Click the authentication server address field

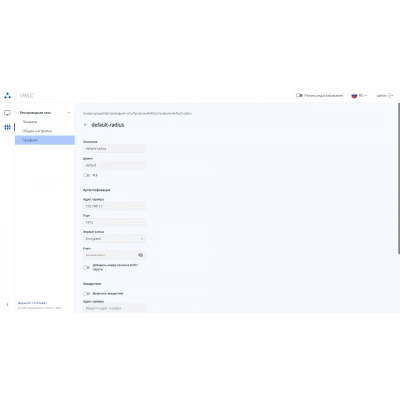pyautogui.click(x=114, y=206)
